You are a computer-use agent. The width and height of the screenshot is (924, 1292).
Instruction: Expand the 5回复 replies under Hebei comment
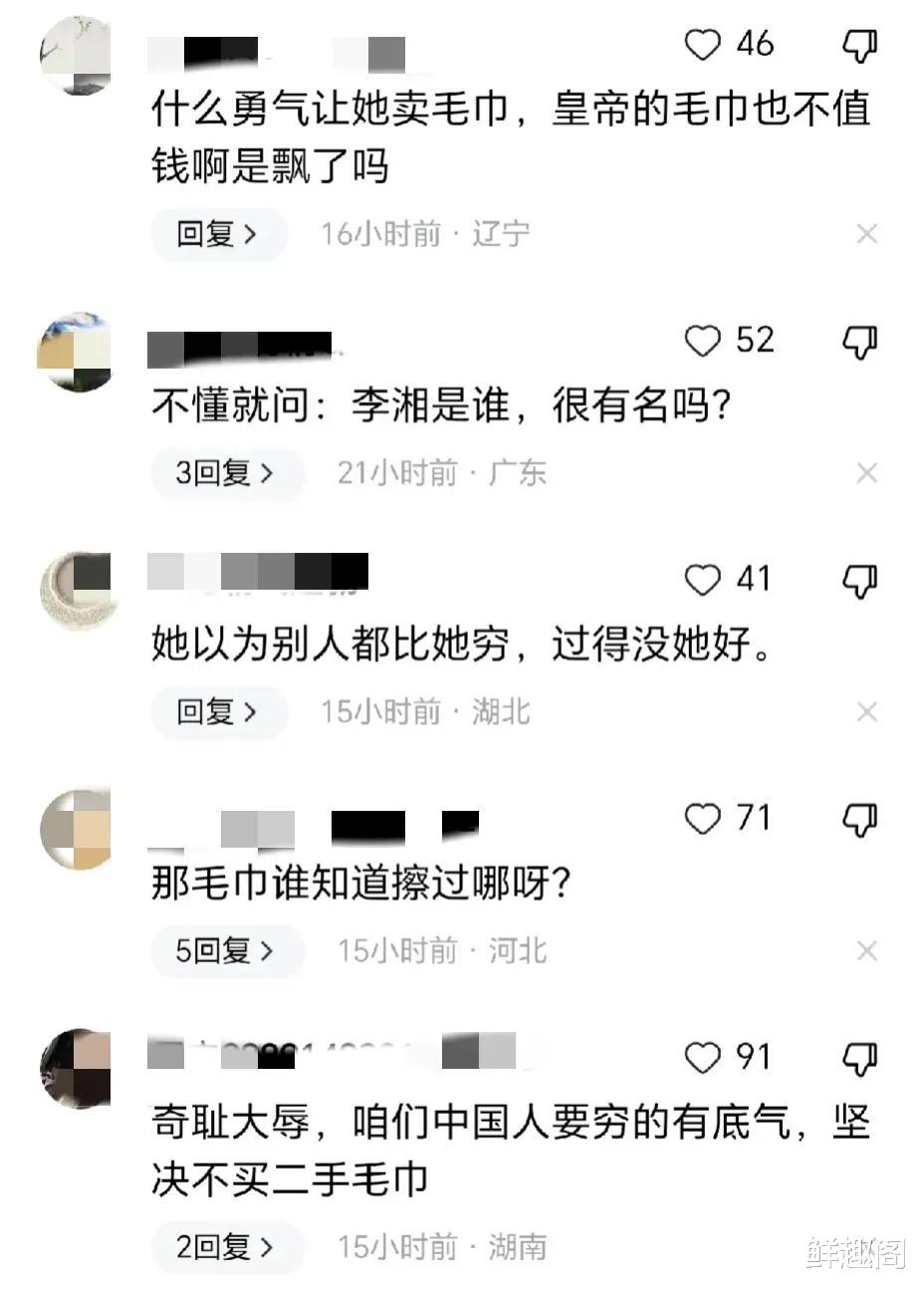click(x=227, y=950)
